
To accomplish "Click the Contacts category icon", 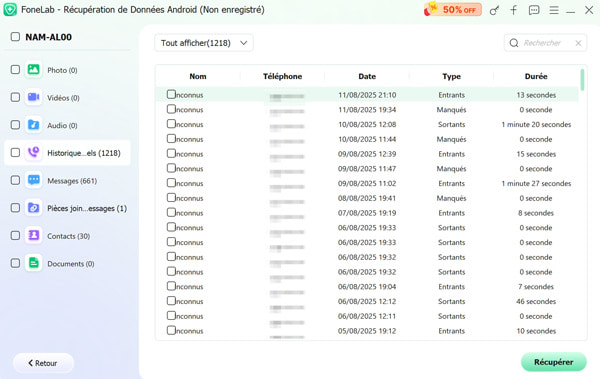I will (33, 235).
